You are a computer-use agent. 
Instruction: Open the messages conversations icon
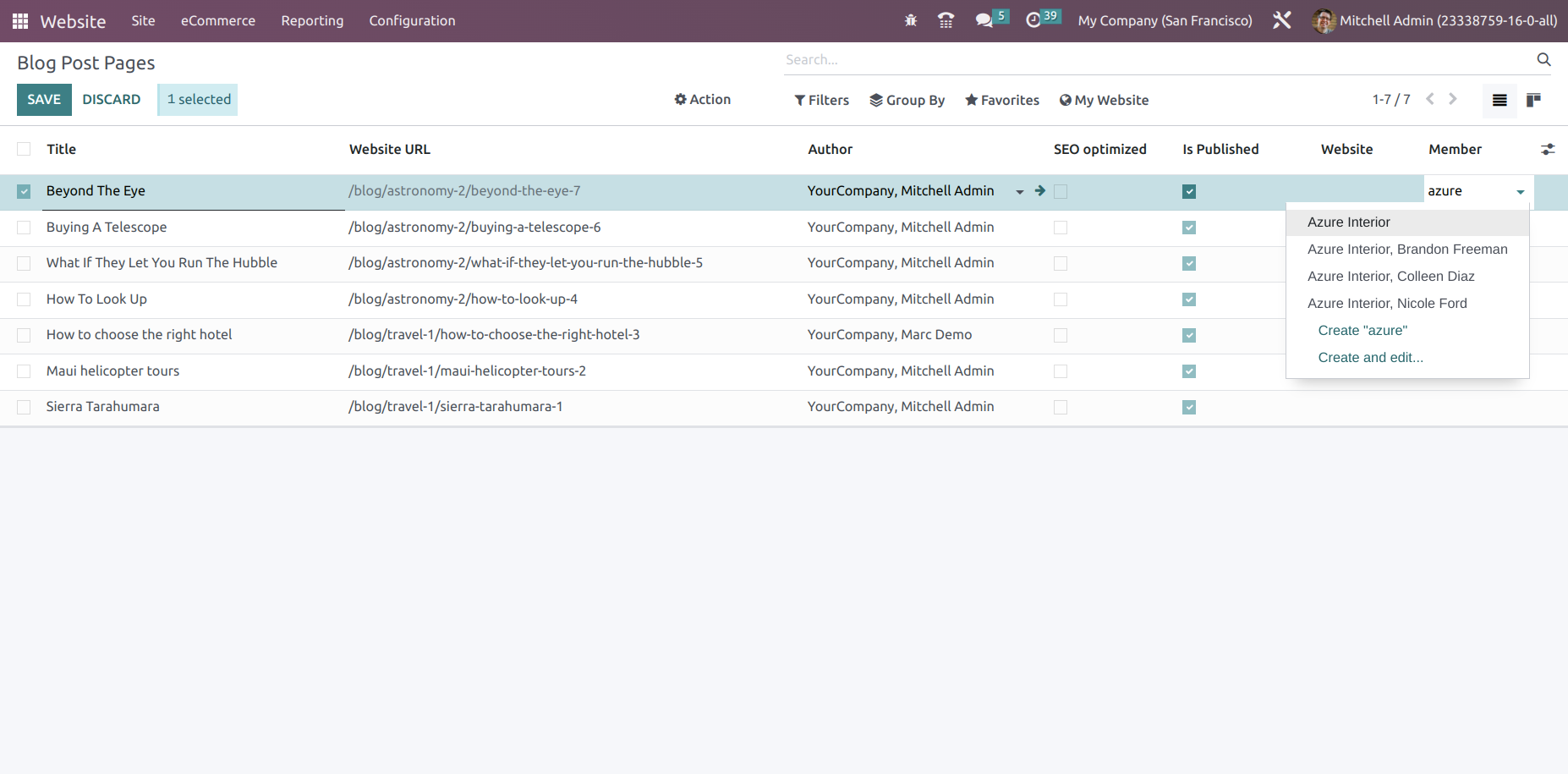tap(986, 20)
